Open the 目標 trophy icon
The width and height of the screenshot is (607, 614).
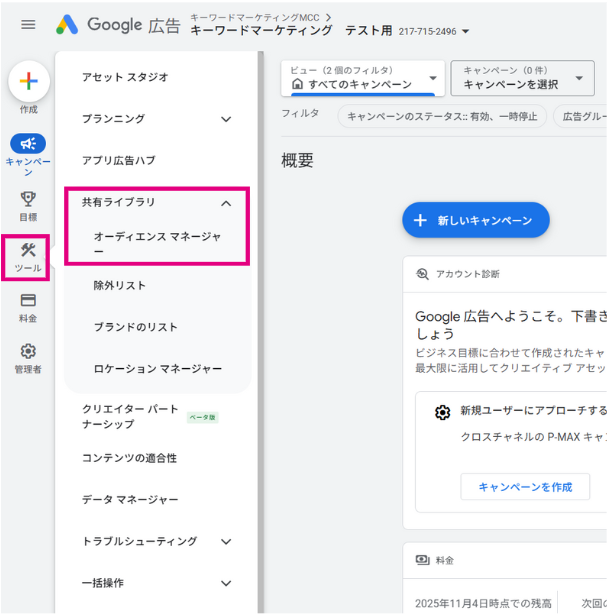tap(28, 199)
